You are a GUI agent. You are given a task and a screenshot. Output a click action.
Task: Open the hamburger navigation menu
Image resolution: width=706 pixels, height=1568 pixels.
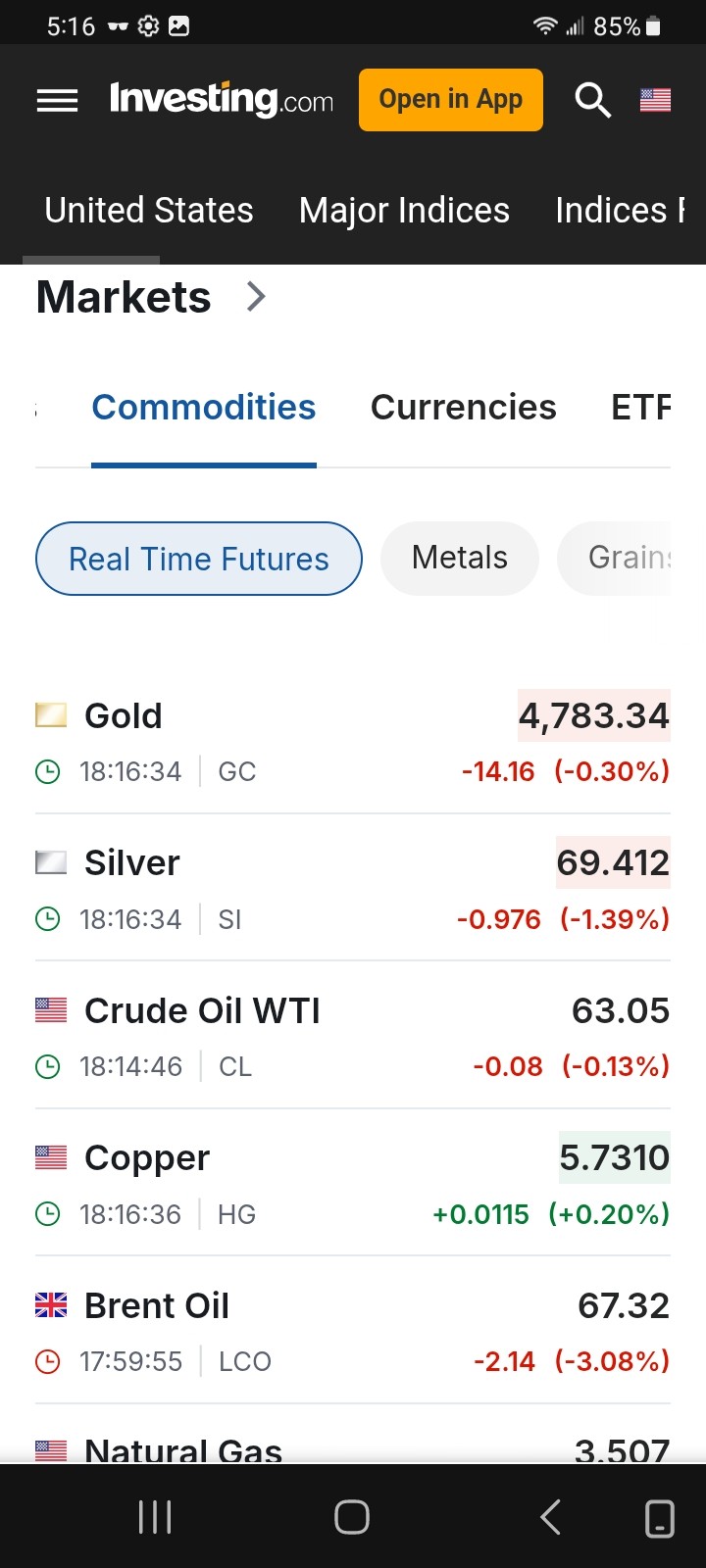[x=57, y=100]
